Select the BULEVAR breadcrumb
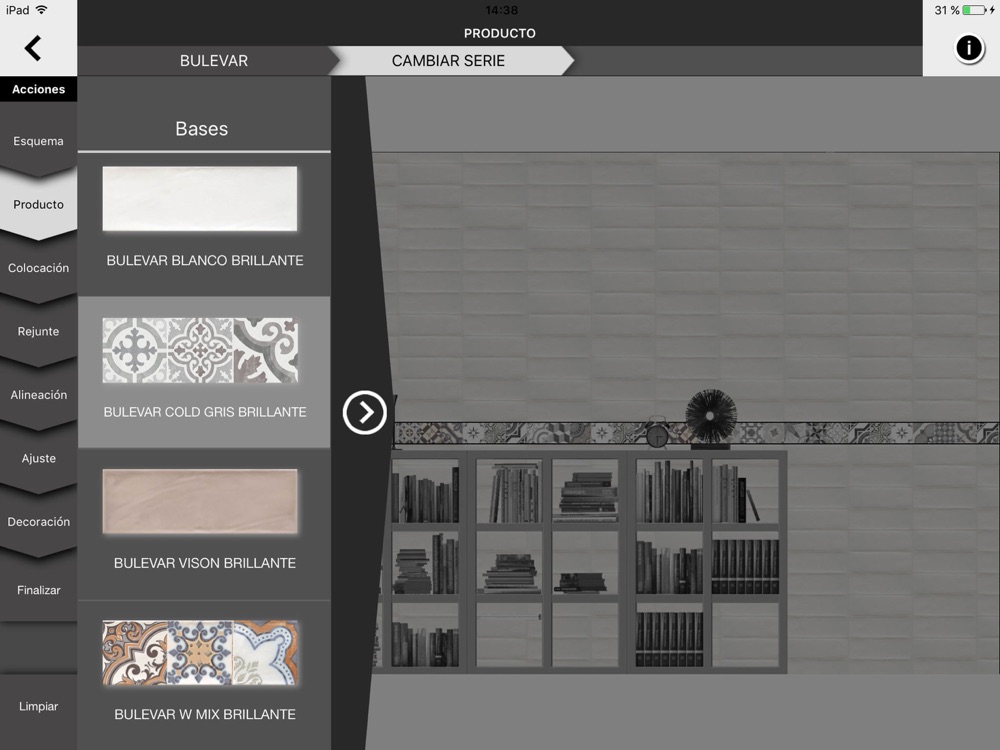 (214, 61)
